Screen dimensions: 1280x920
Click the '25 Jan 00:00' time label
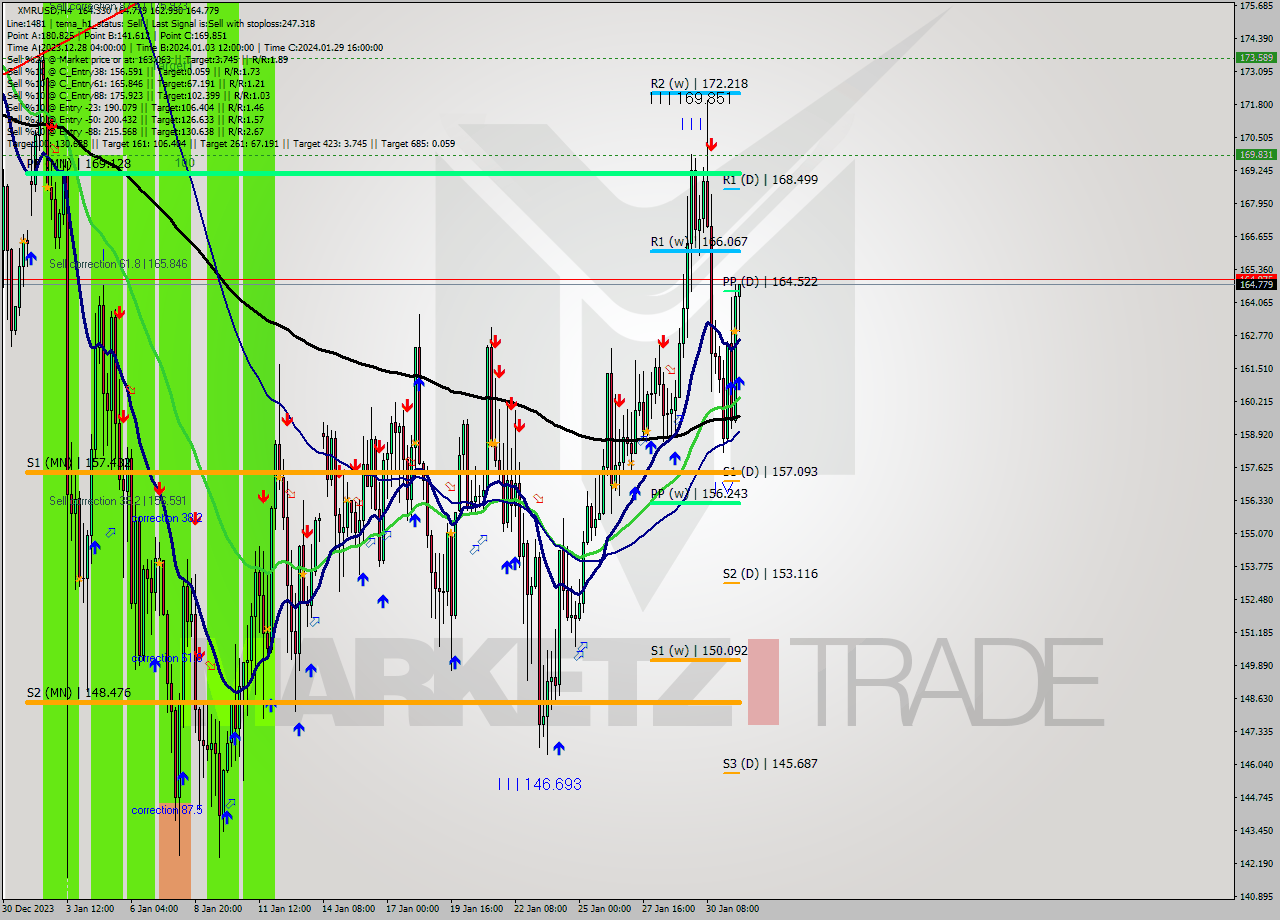click(604, 909)
